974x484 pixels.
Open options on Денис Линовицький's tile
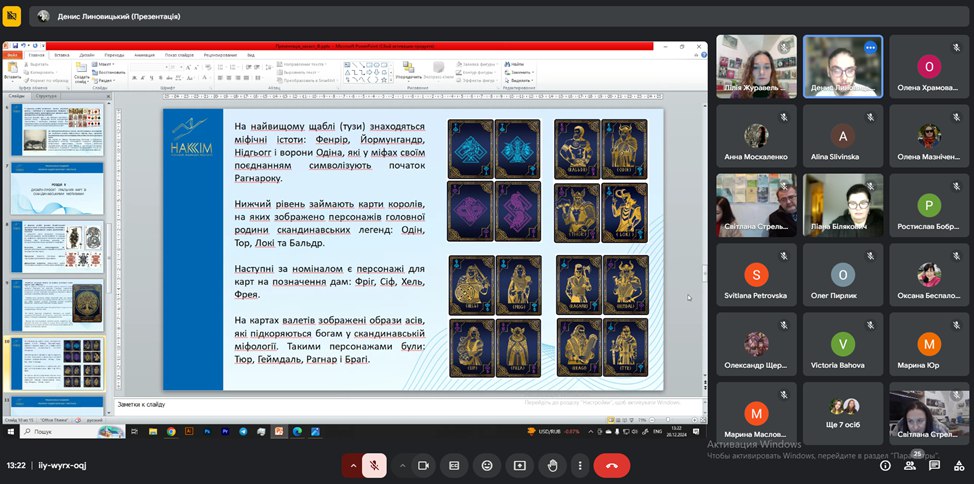[870, 47]
